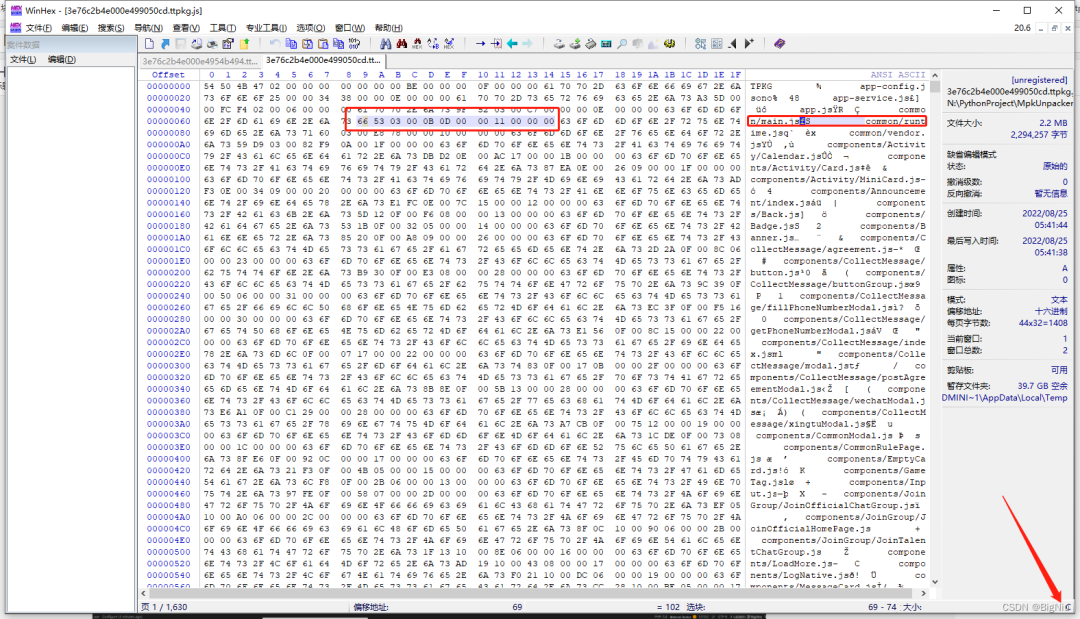This screenshot has height=619, width=1080.
Task: Click the Open disk icon
Action: (559, 43)
